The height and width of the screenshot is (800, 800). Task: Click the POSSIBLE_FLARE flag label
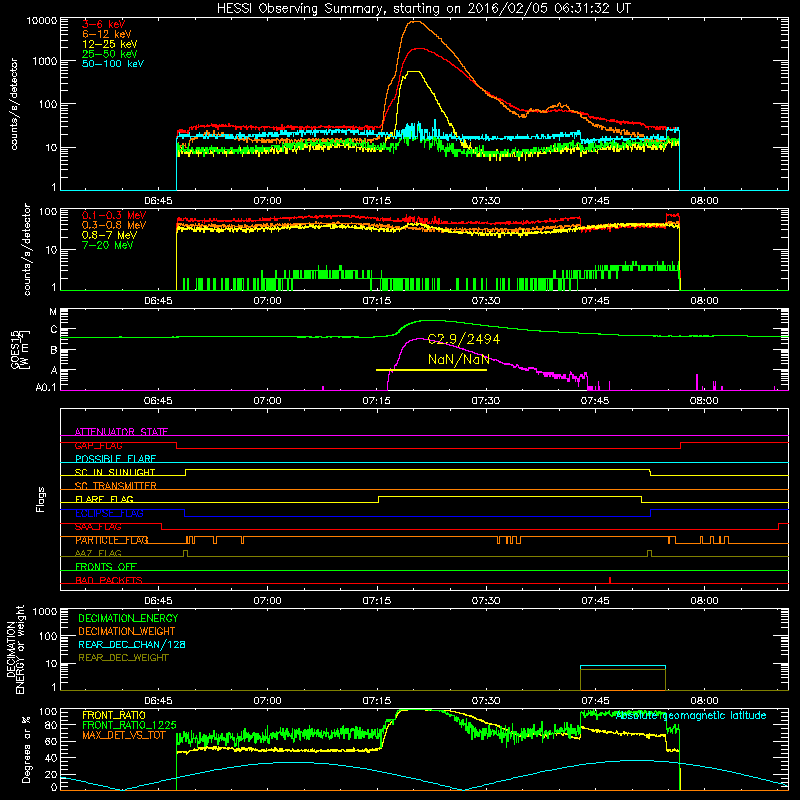coord(115,459)
